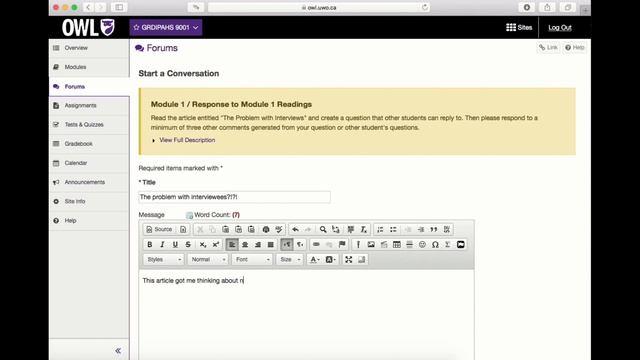Click the Link button near Help

click(548, 48)
